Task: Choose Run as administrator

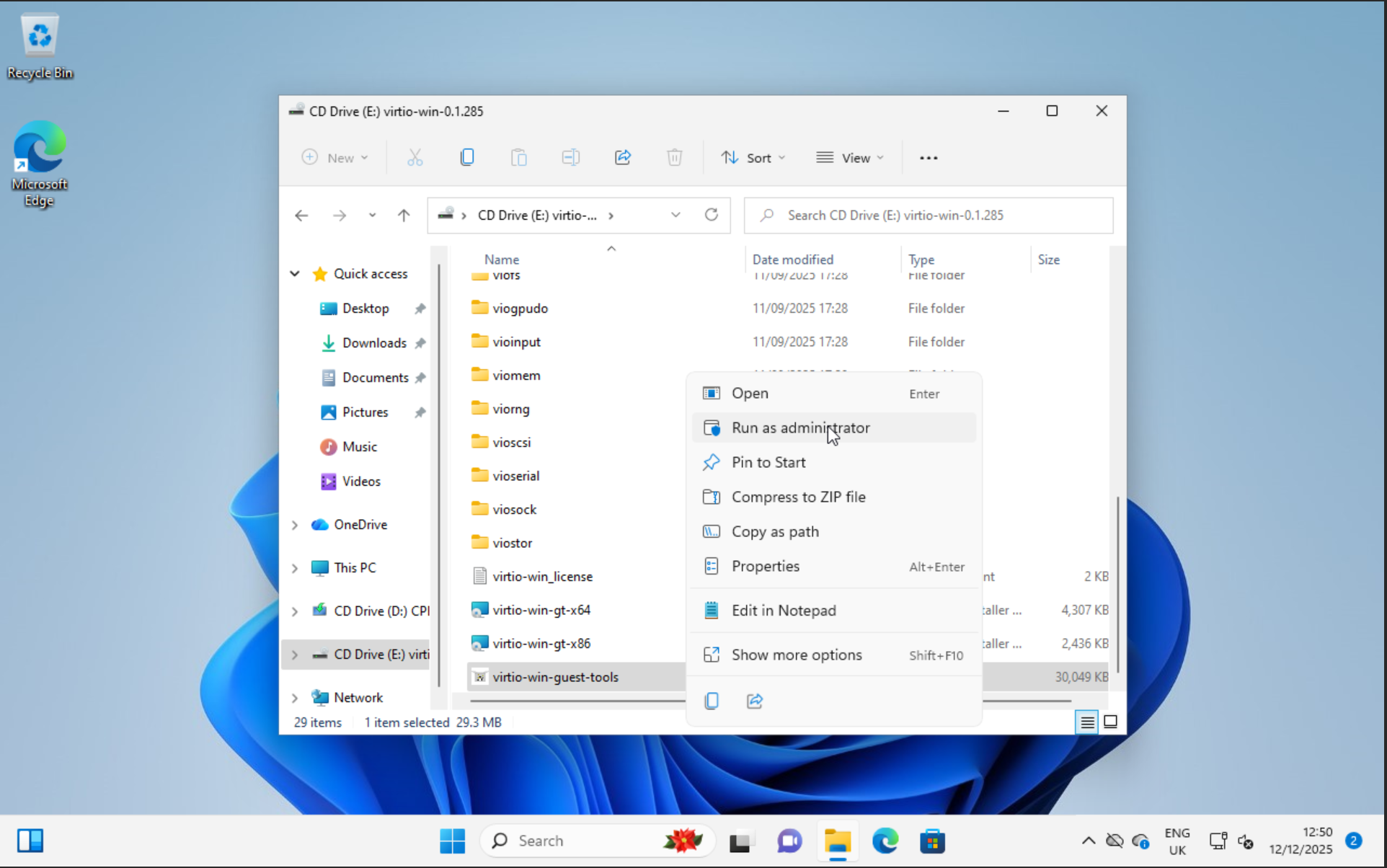Action: tap(833, 428)
